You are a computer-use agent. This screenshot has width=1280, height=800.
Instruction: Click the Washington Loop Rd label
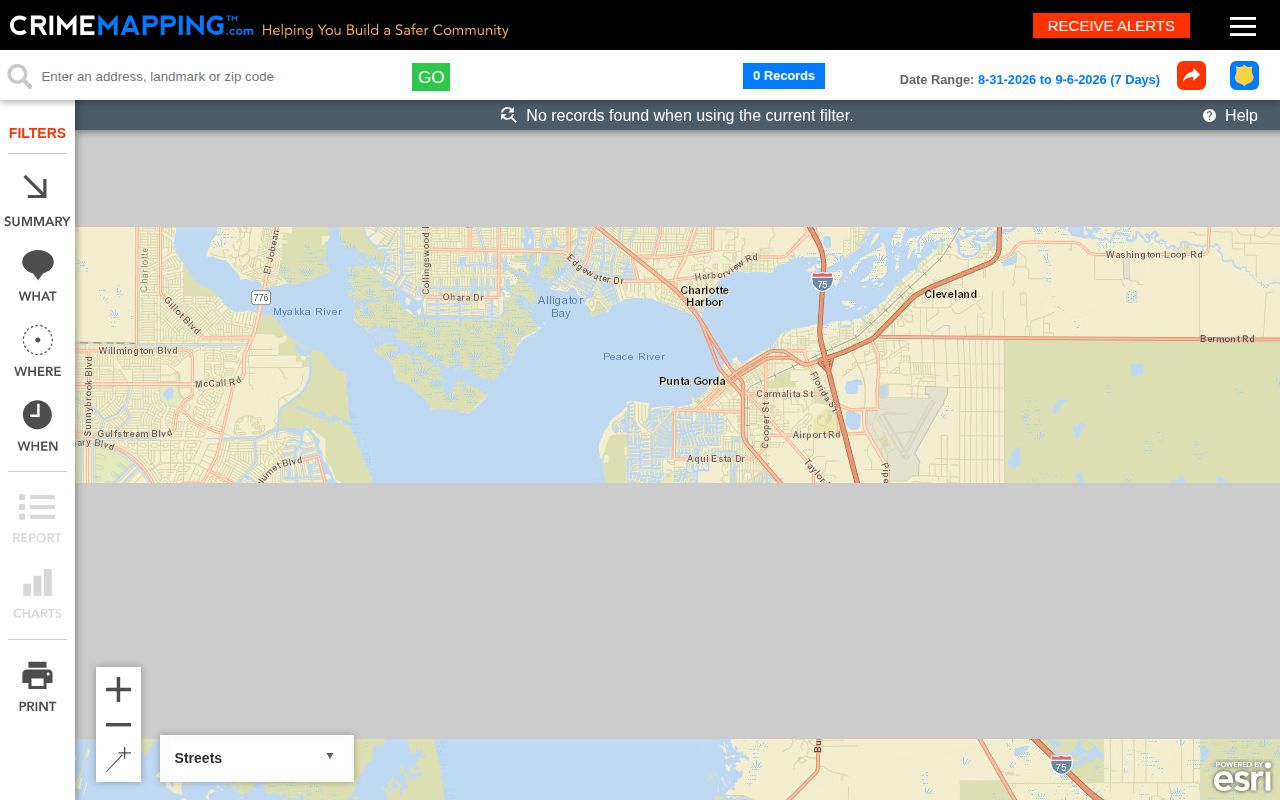[x=1153, y=255]
